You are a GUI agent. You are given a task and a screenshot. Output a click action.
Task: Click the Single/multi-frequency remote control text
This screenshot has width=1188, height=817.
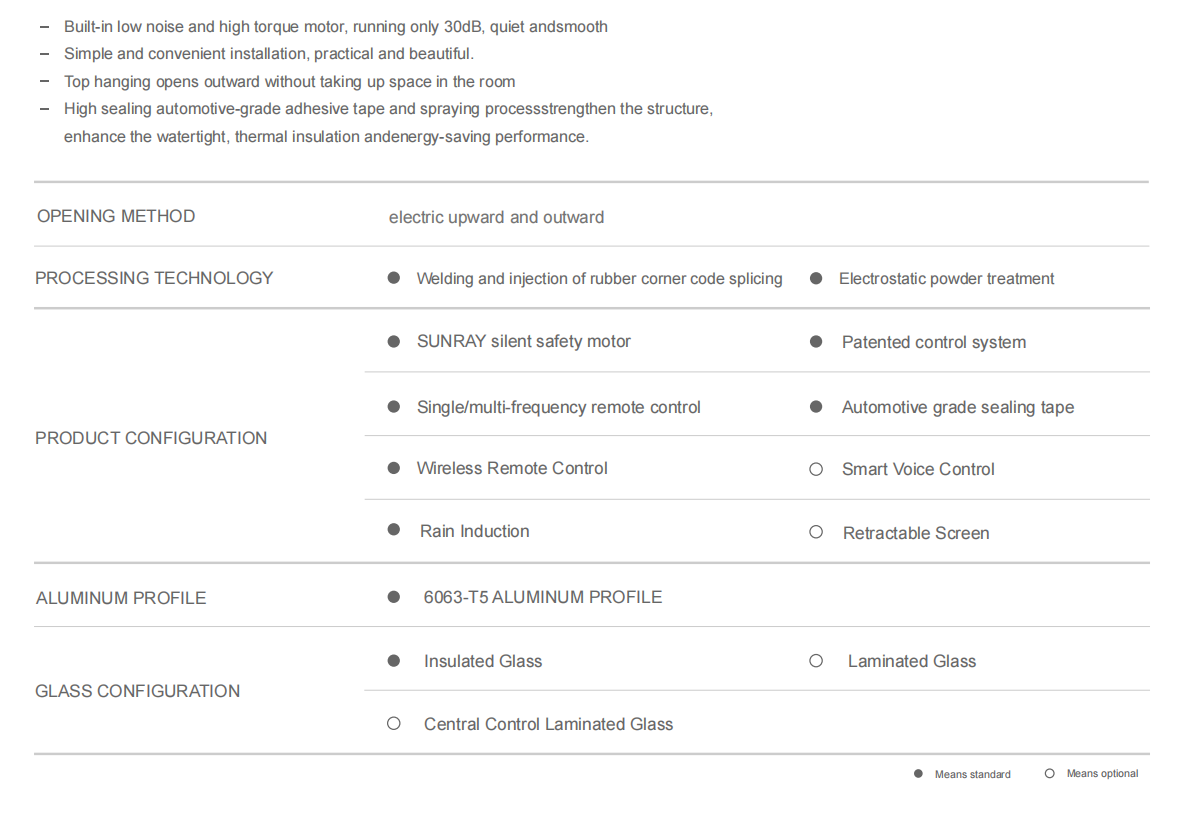(x=558, y=408)
